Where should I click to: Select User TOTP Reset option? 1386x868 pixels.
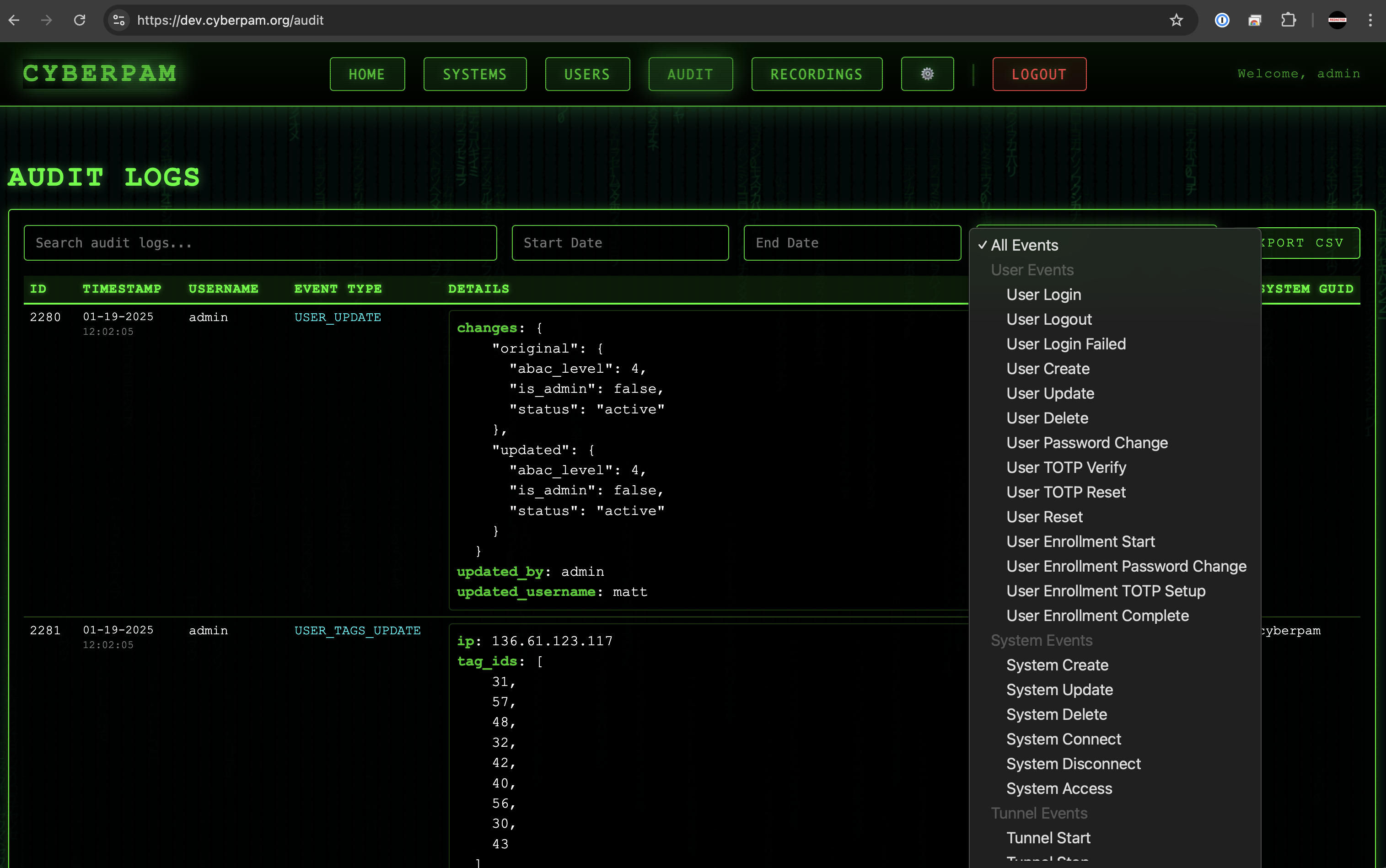click(x=1066, y=492)
